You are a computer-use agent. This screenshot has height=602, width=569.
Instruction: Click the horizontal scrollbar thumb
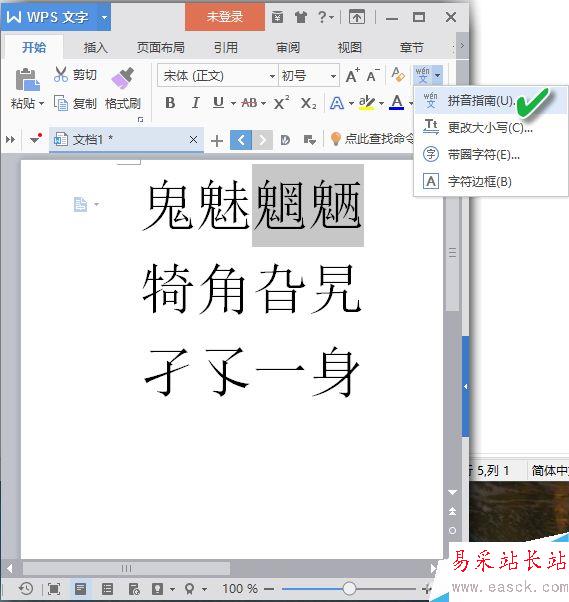126,568
